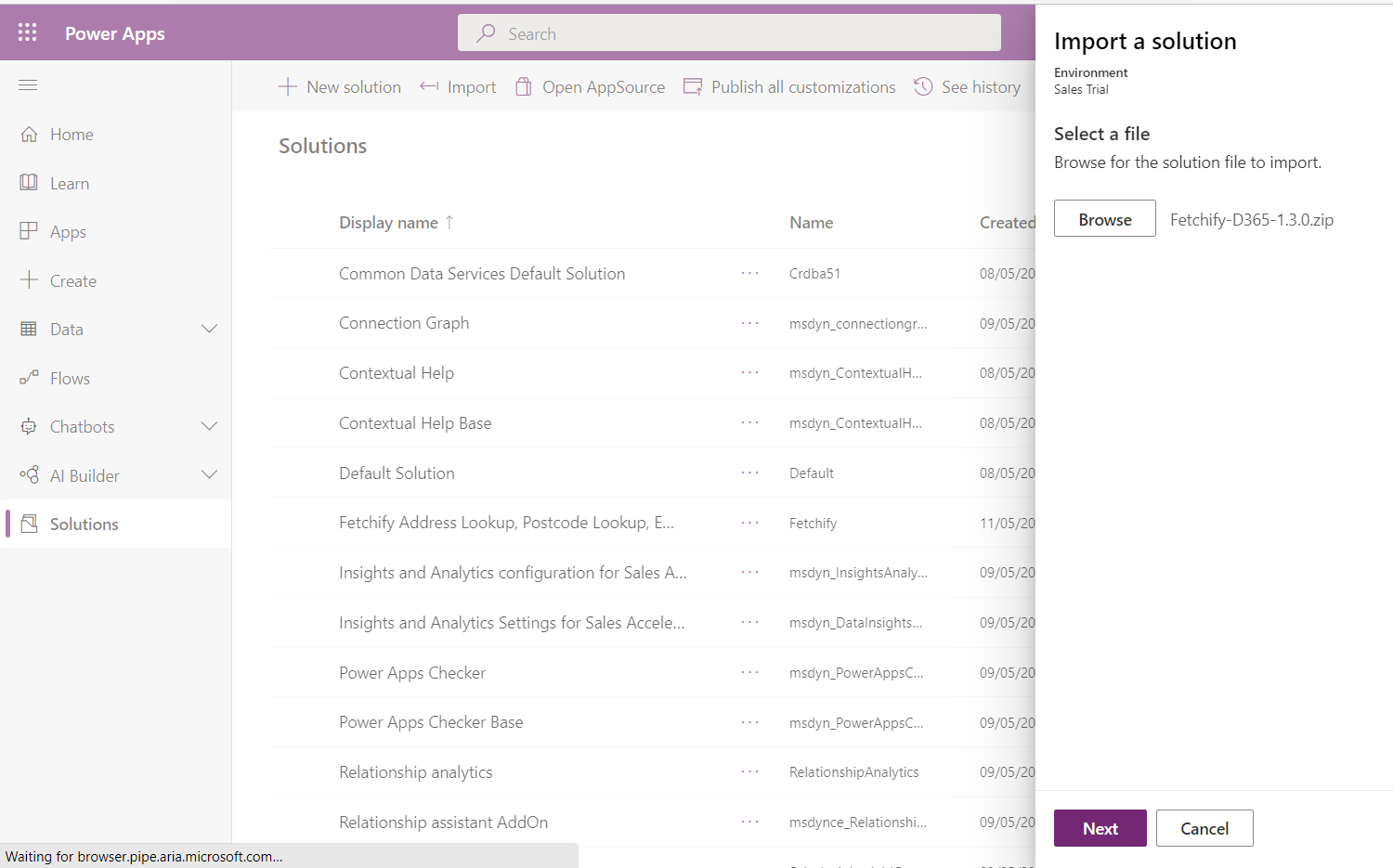Expand the Chatbots section chevron

(210, 426)
